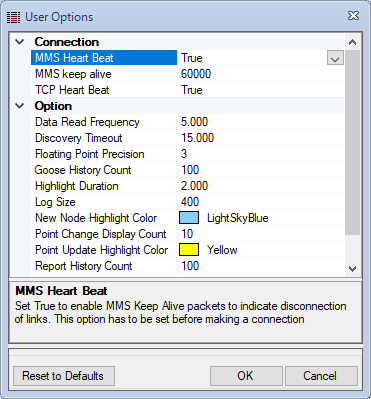Viewport: 371px width, 399px height.
Task: Open the MMS Heart Beat dropdown arrow
Action: 335,58
